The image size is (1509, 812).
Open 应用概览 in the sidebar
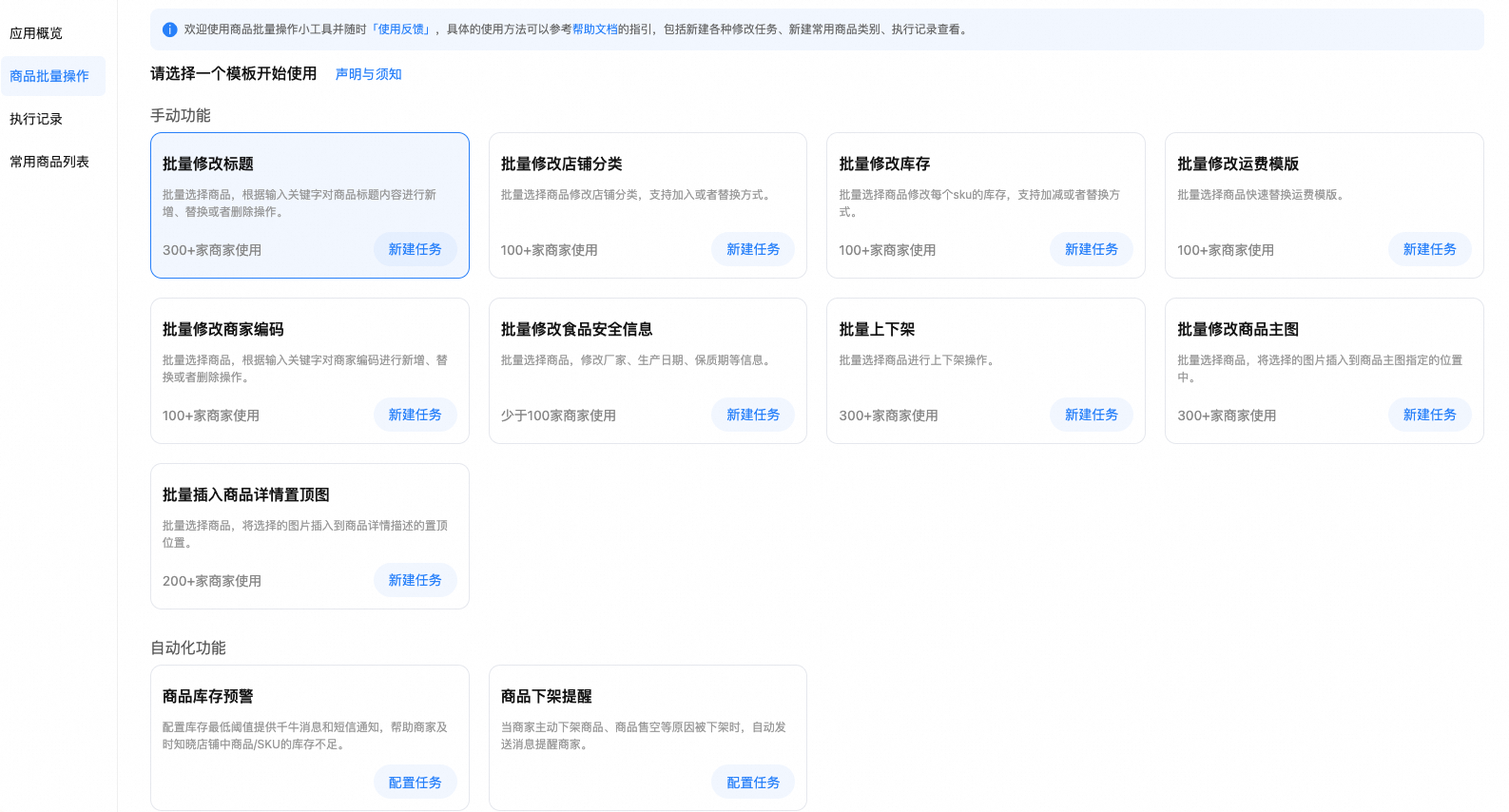click(x=36, y=33)
